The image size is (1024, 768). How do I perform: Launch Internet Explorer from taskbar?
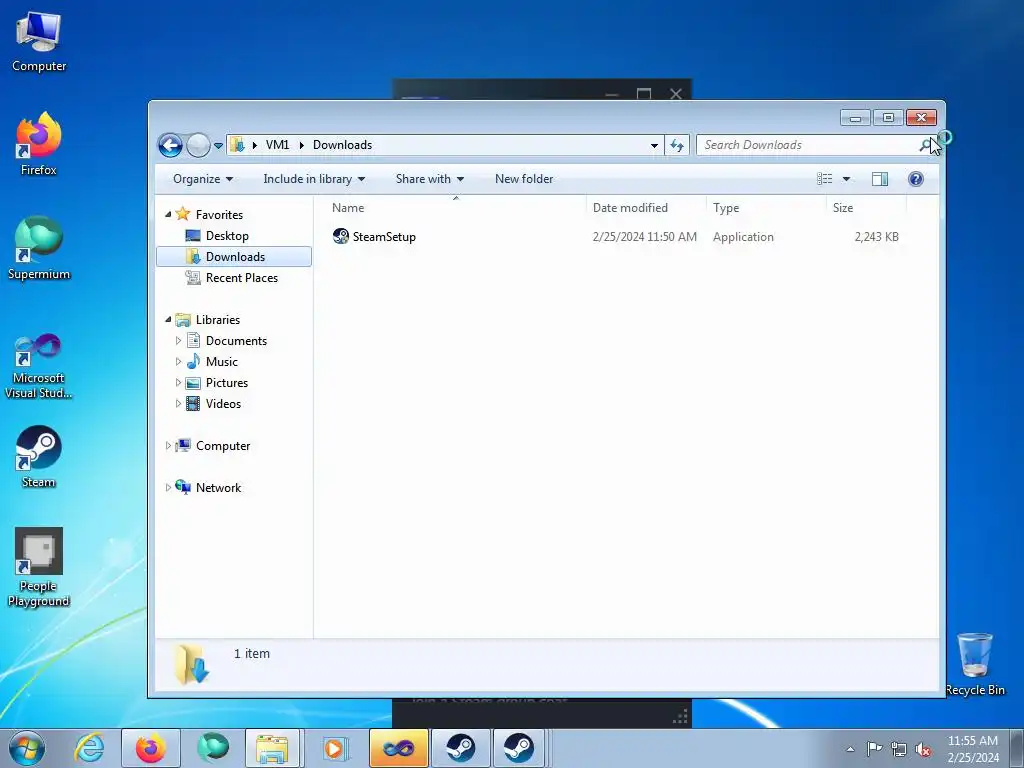[x=89, y=748]
